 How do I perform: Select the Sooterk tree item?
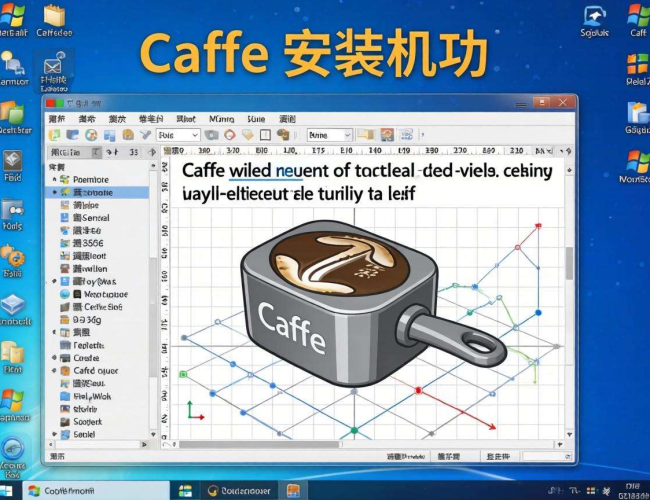click(87, 422)
